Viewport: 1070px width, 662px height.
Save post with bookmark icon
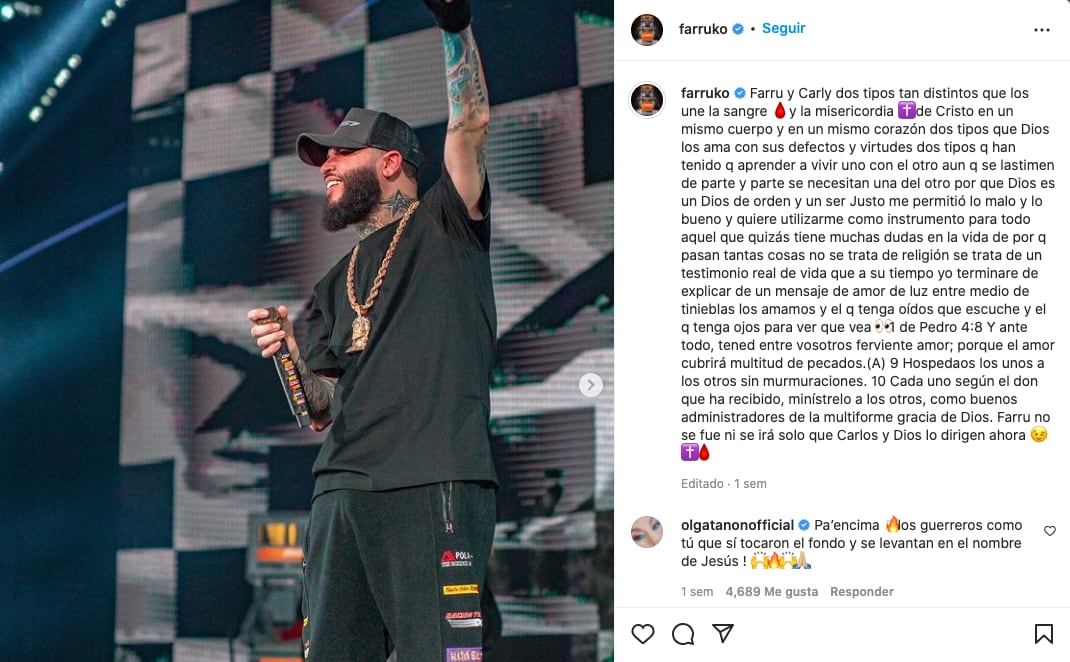pyautogui.click(x=1043, y=633)
